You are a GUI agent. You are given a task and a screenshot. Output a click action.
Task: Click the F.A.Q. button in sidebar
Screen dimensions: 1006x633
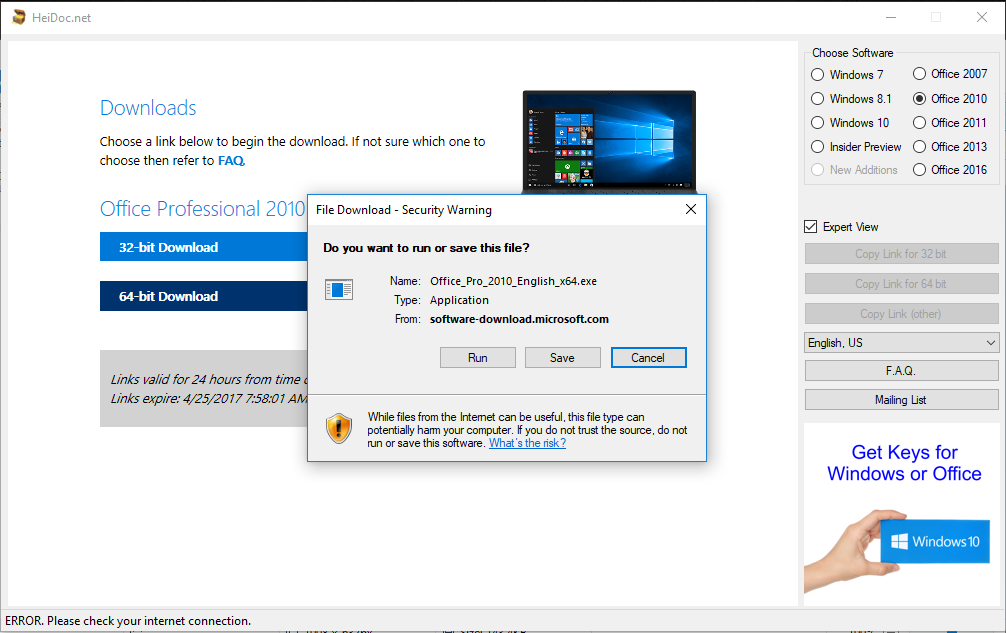click(901, 371)
